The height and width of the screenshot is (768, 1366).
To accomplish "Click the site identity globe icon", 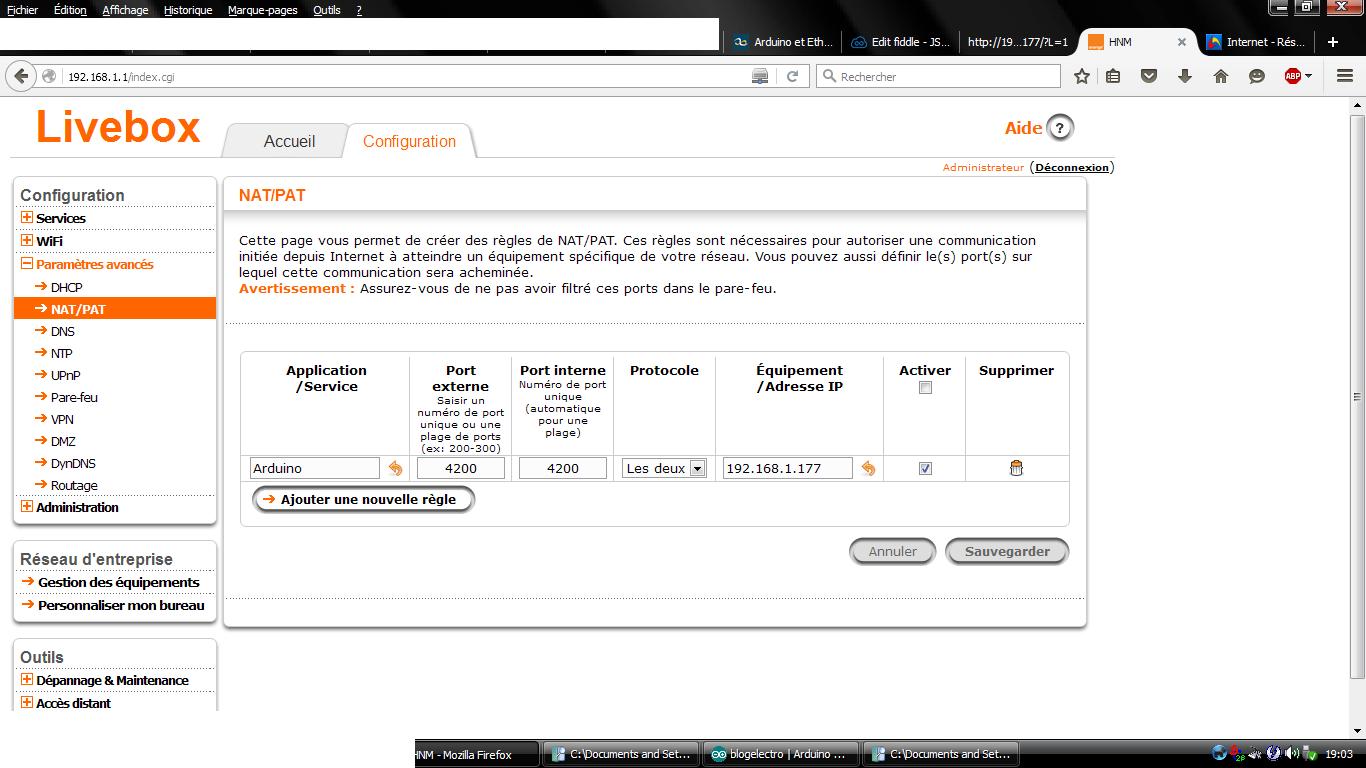I will pyautogui.click(x=49, y=76).
